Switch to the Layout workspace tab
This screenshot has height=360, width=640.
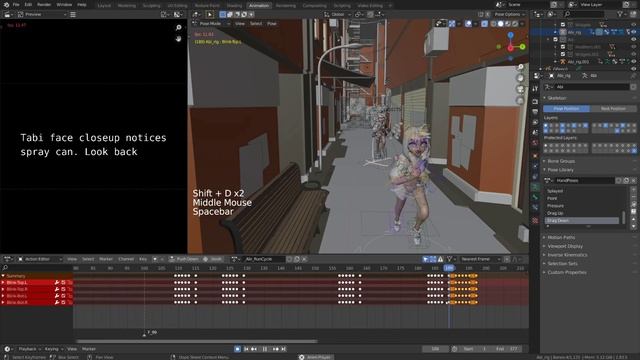(x=104, y=6)
